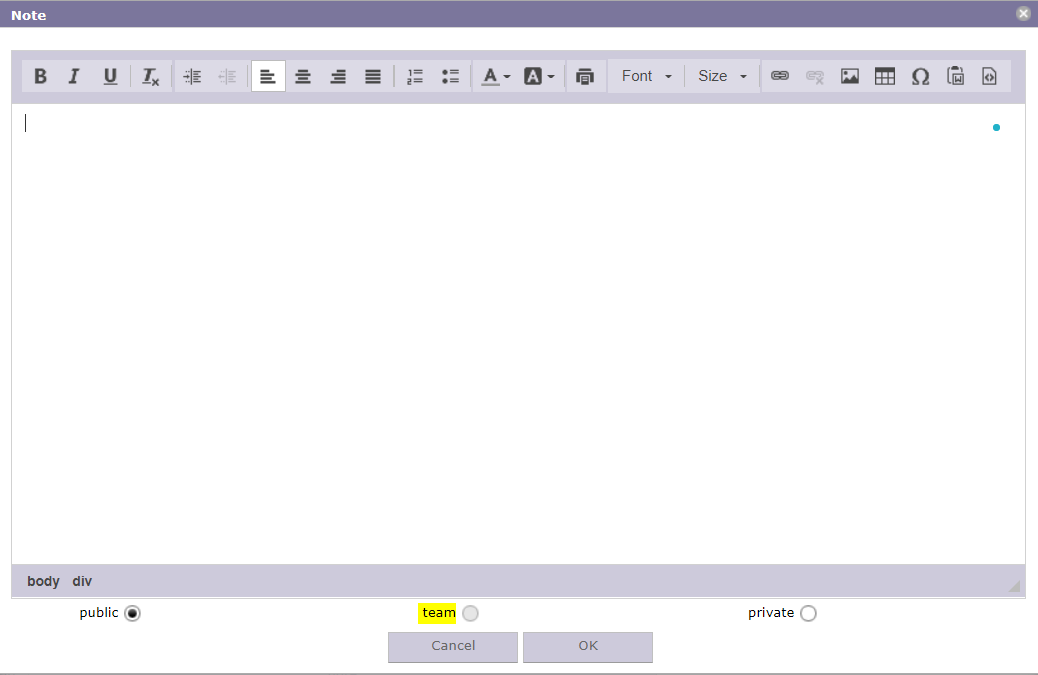This screenshot has height=675, width=1038.
Task: Expand the Size dropdown
Action: [x=722, y=76]
